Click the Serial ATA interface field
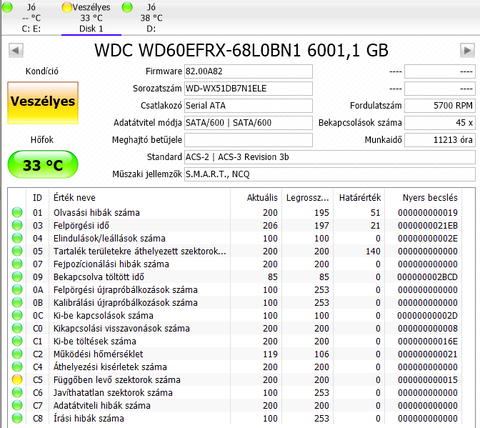Image resolution: width=480 pixels, height=428 pixels. (x=248, y=106)
